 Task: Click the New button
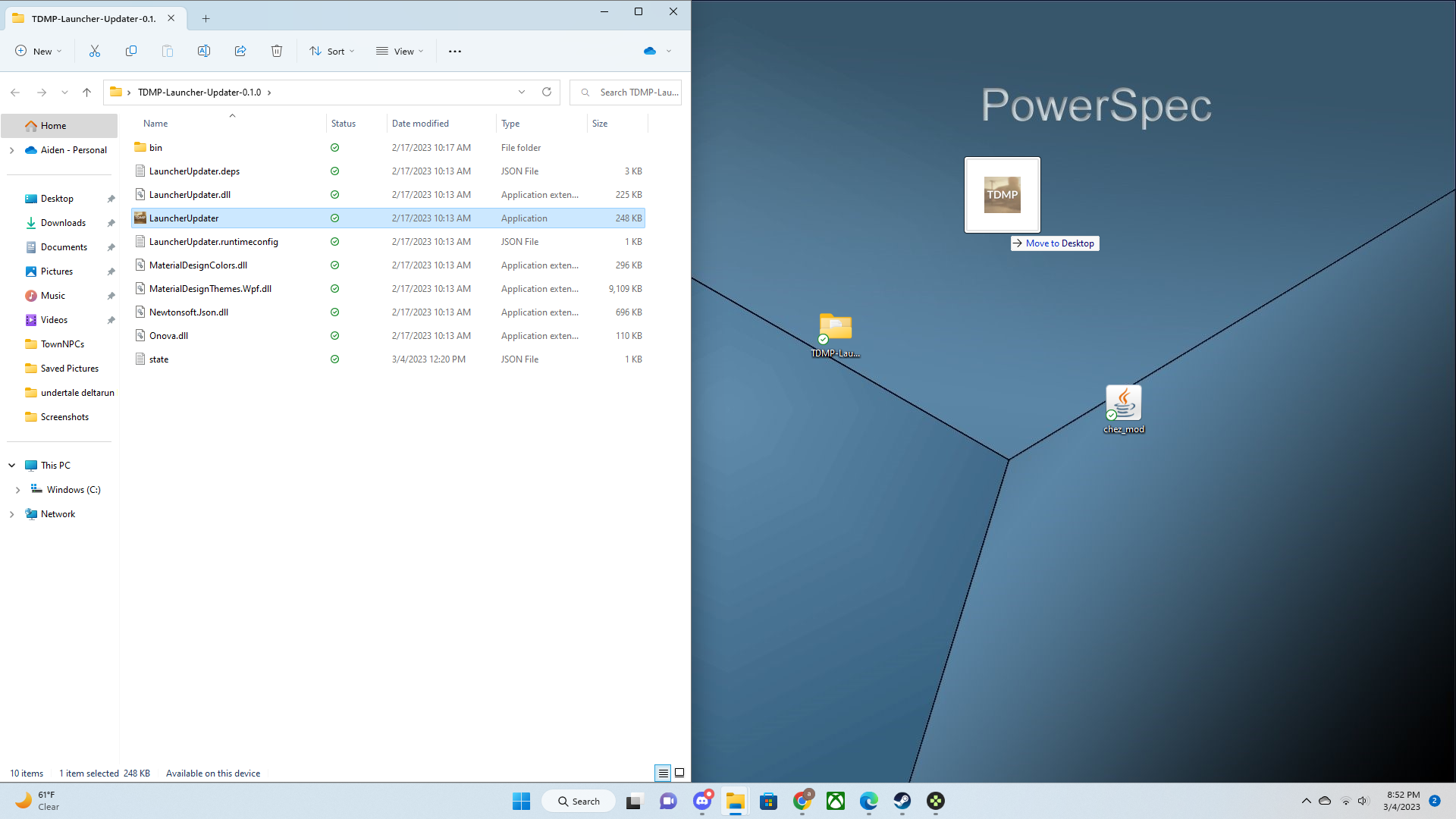coord(38,51)
